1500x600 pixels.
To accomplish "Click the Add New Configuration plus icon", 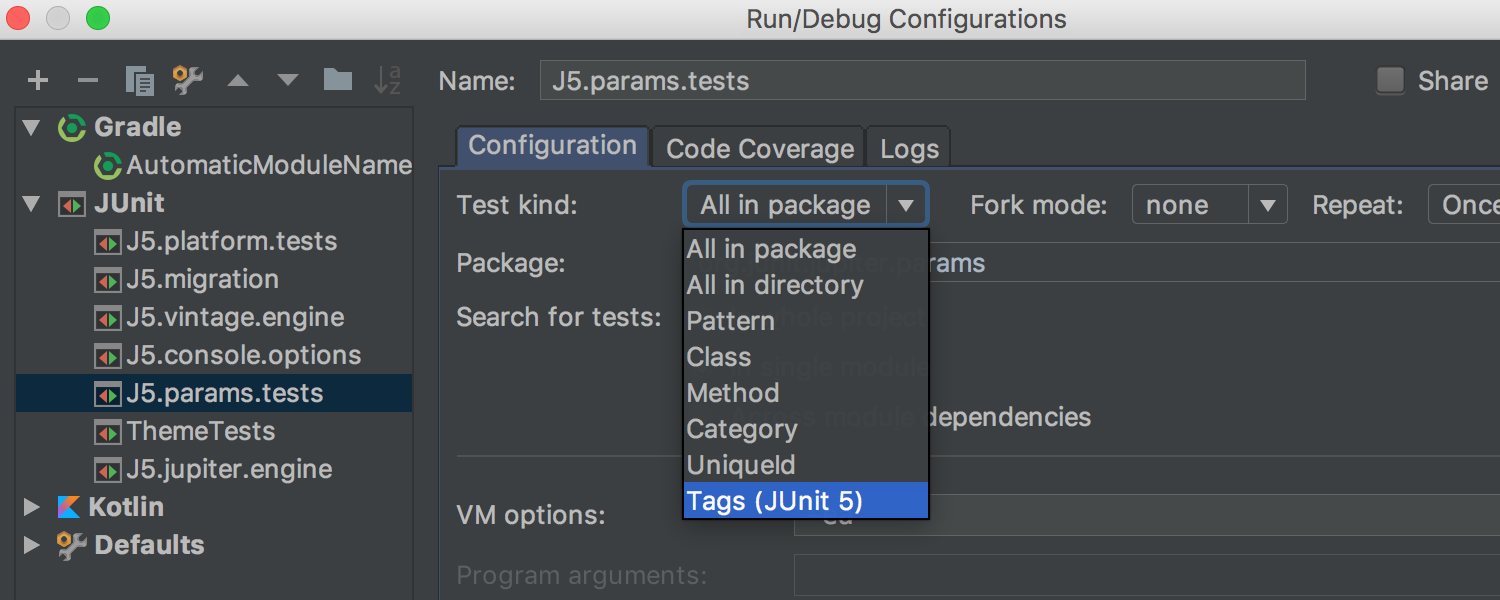I will point(38,81).
